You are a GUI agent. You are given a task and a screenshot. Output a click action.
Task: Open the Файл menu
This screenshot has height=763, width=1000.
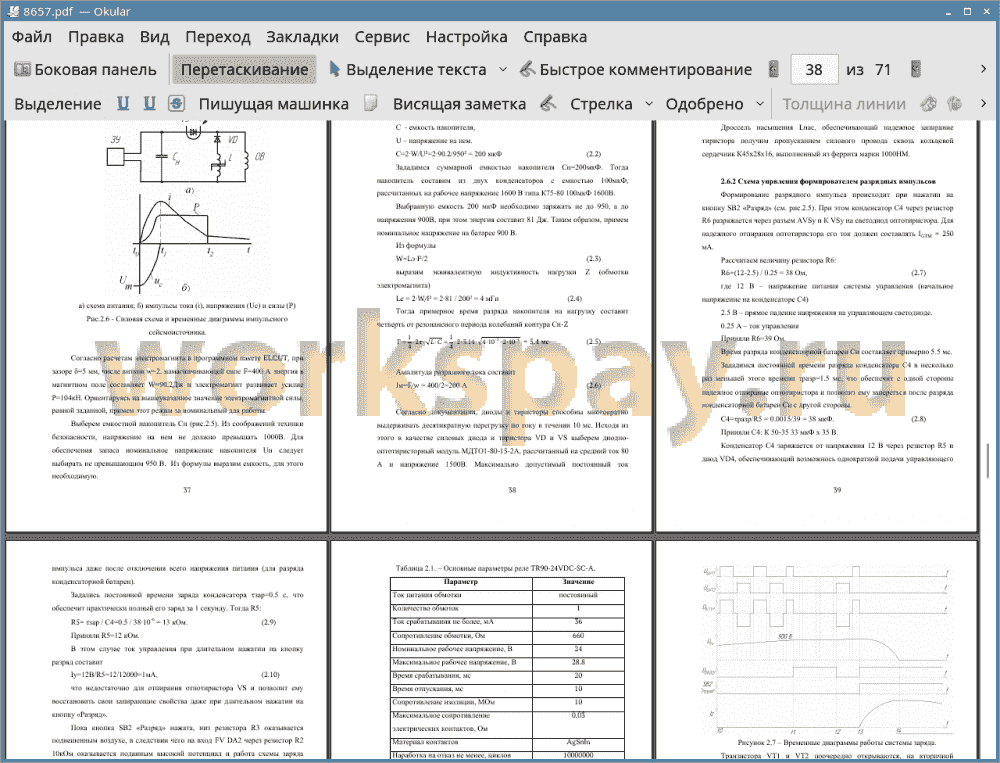[31, 37]
